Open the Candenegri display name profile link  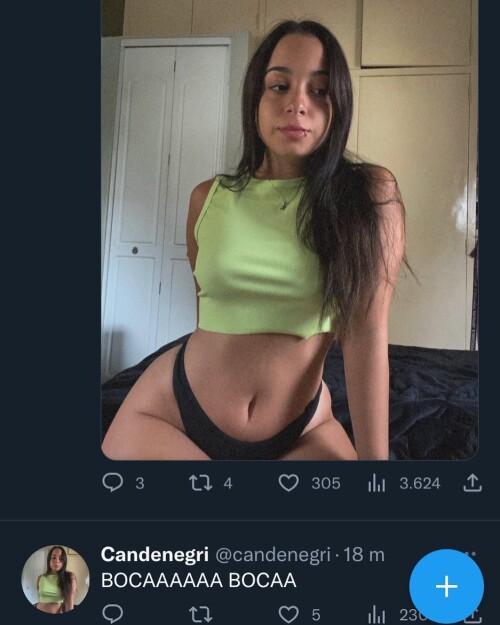[x=155, y=554]
